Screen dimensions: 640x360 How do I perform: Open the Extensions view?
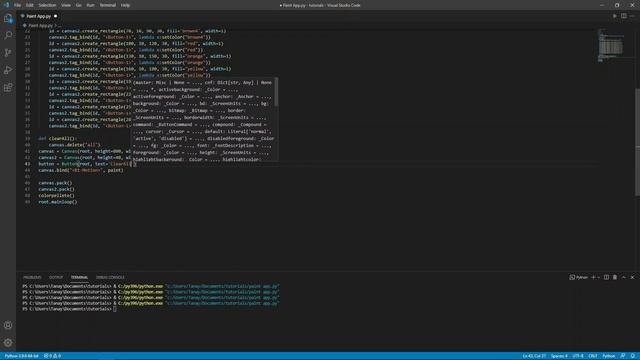pos(8,88)
